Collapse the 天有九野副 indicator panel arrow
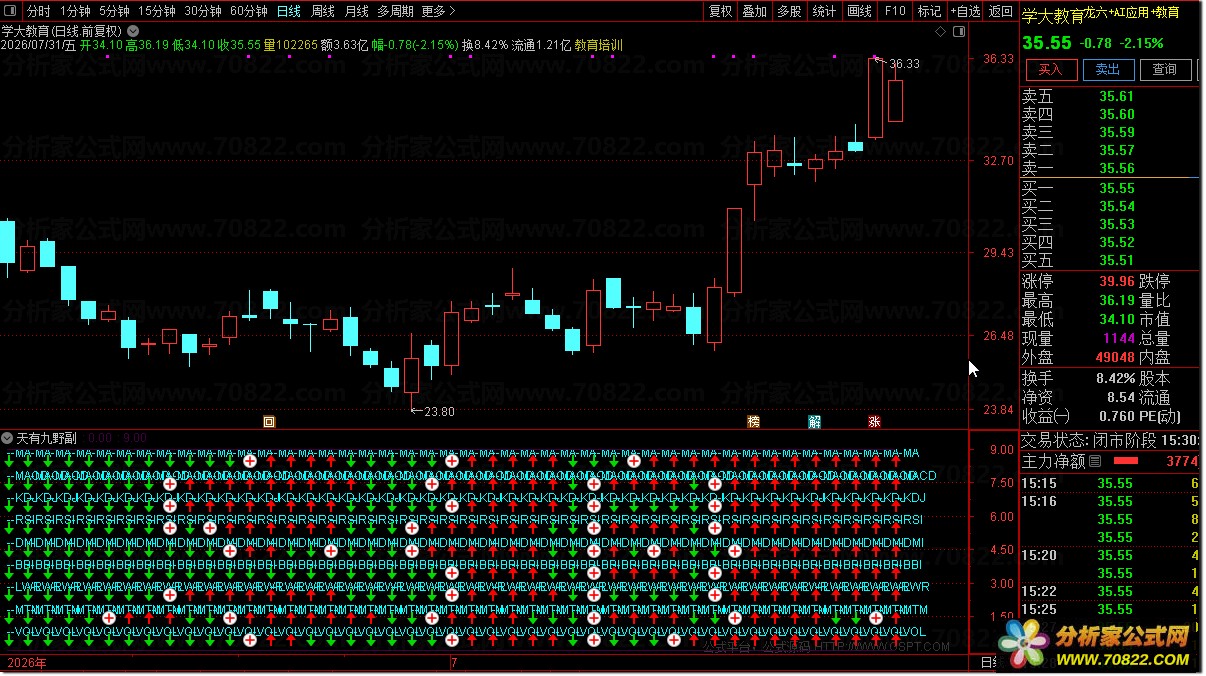The image size is (1206, 676). 8,438
